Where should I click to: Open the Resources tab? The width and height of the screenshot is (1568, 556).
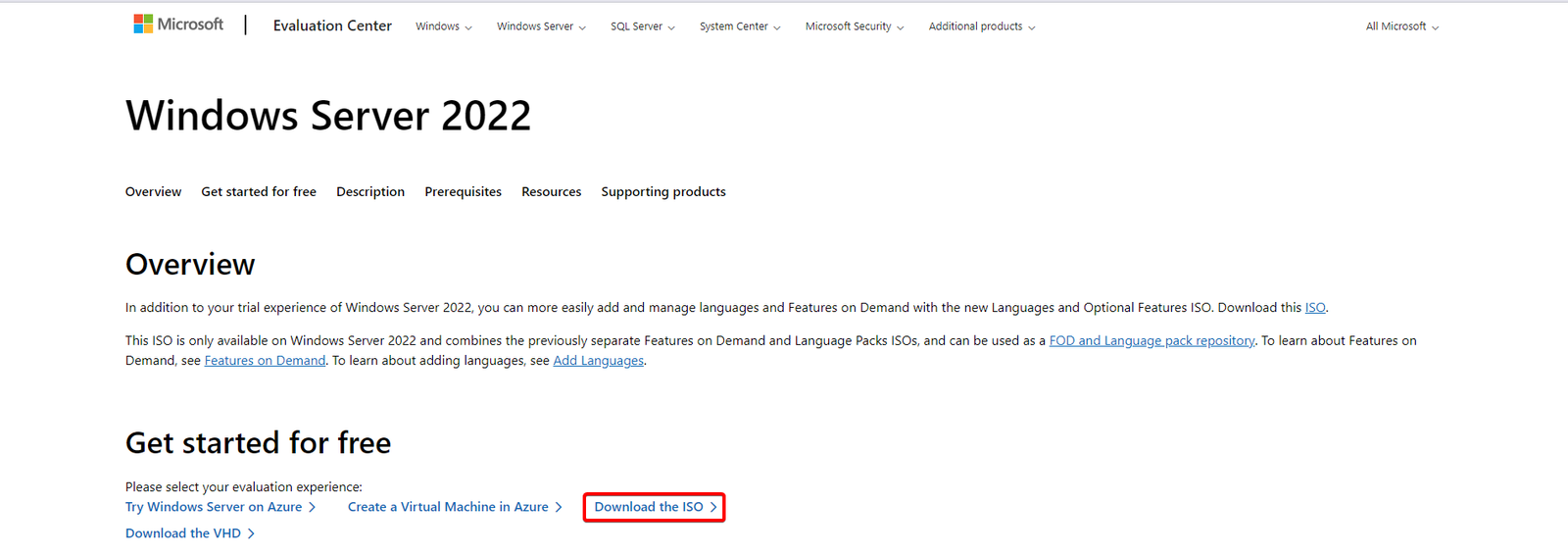tap(551, 192)
